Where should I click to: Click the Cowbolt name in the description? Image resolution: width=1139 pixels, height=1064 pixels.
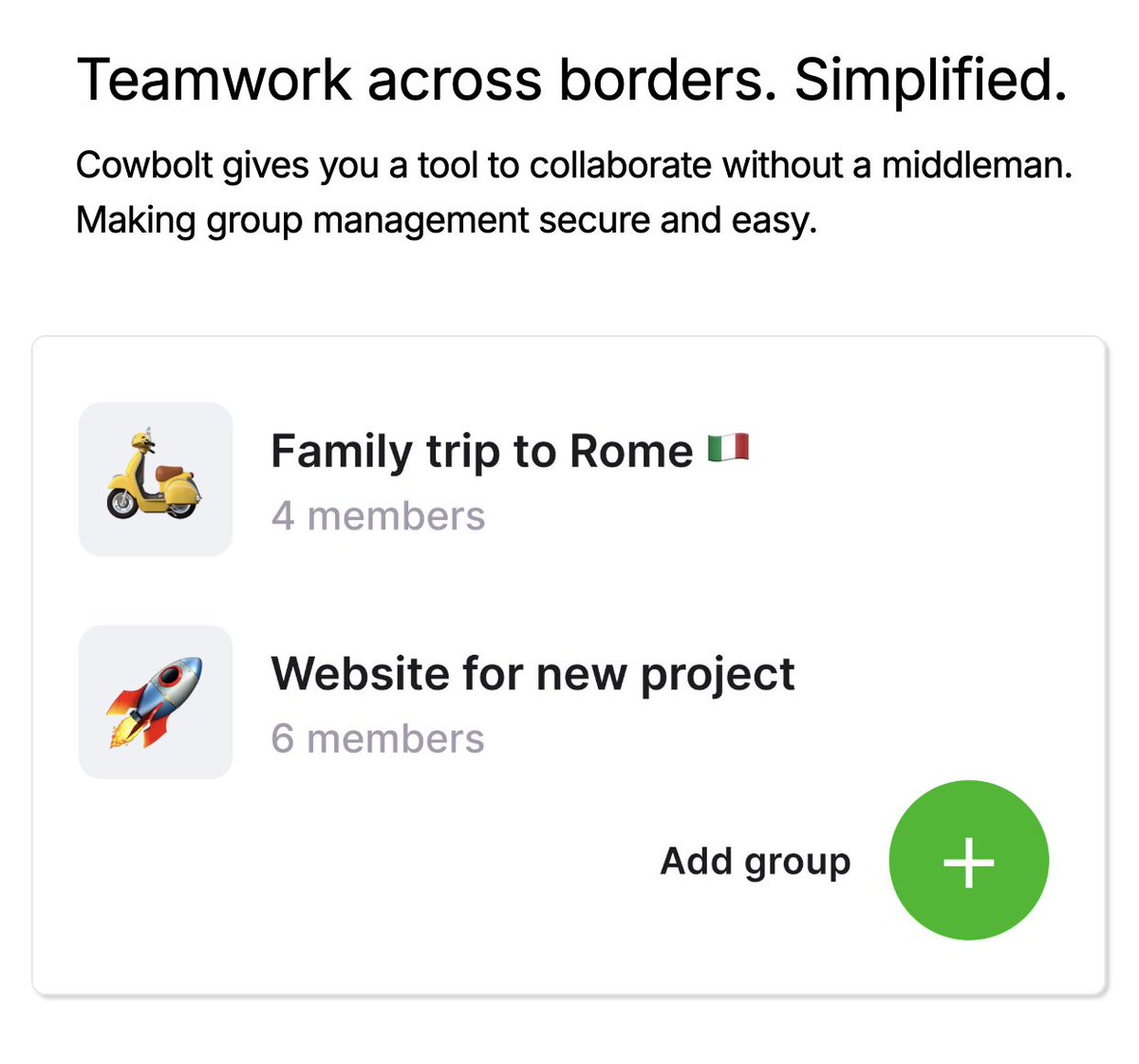(144, 165)
